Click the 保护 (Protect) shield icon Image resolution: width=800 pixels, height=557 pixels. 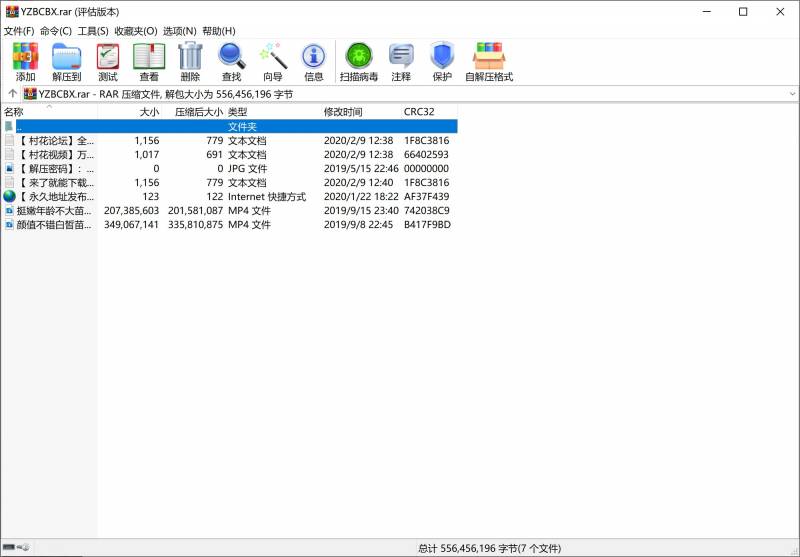coord(442,56)
